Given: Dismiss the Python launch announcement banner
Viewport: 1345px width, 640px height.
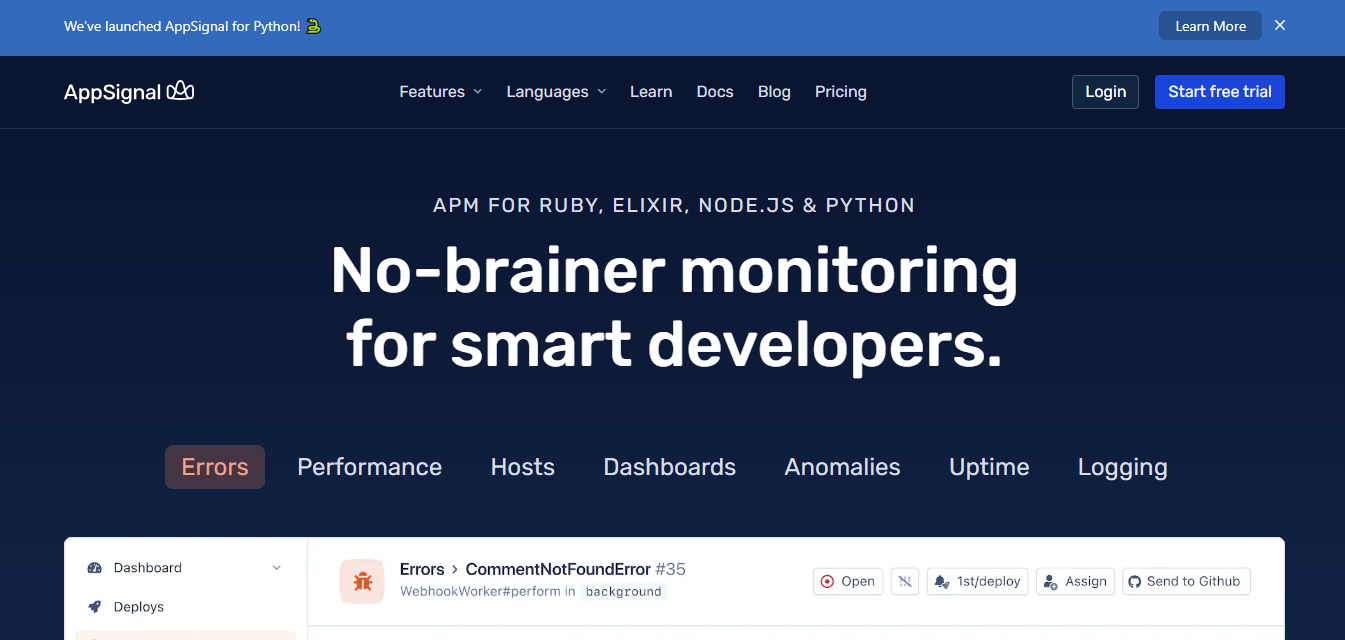Looking at the screenshot, I should pos(1280,26).
